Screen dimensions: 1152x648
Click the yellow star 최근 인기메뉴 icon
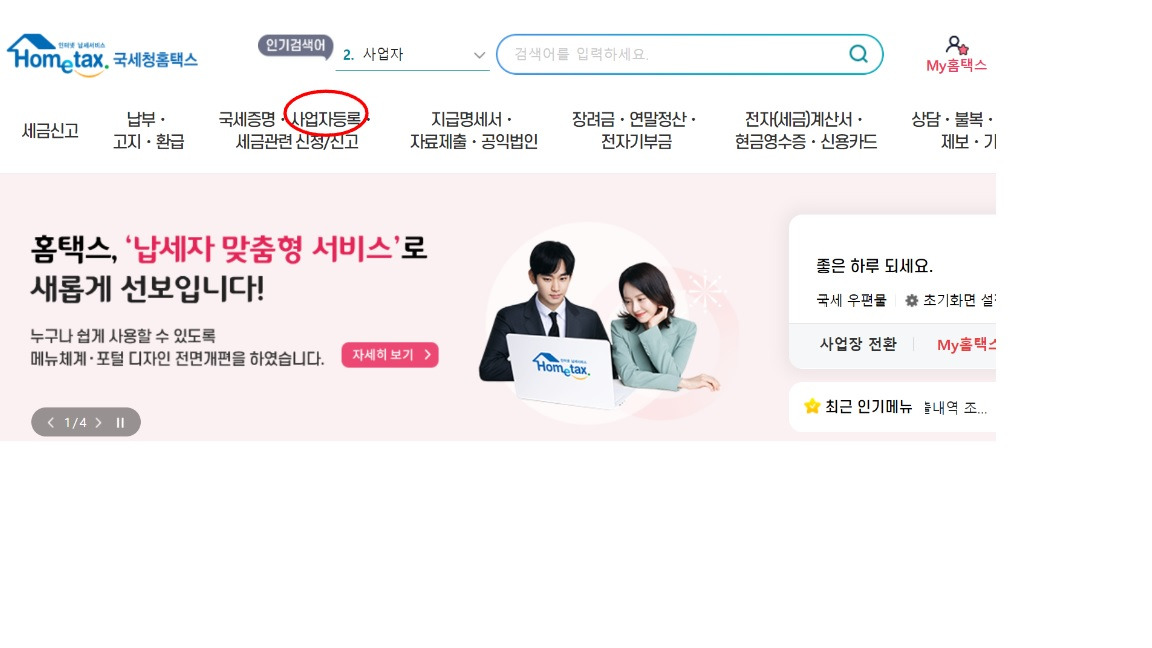coord(812,406)
